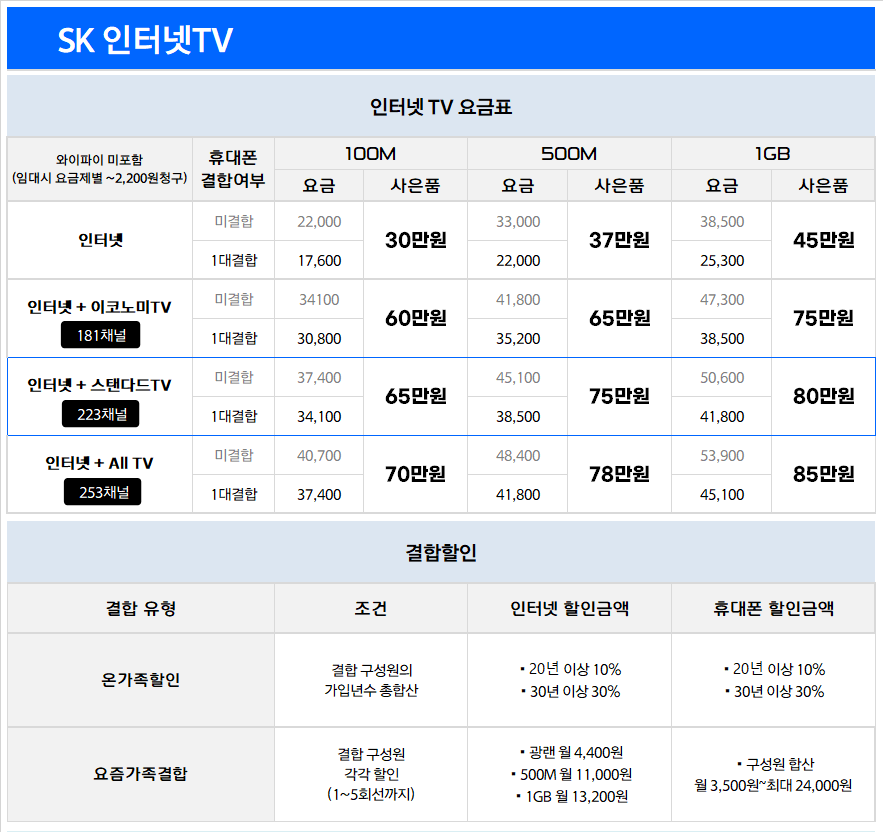Click the 47,300 price cell
Screen dimensions: 883x832
[722, 300]
